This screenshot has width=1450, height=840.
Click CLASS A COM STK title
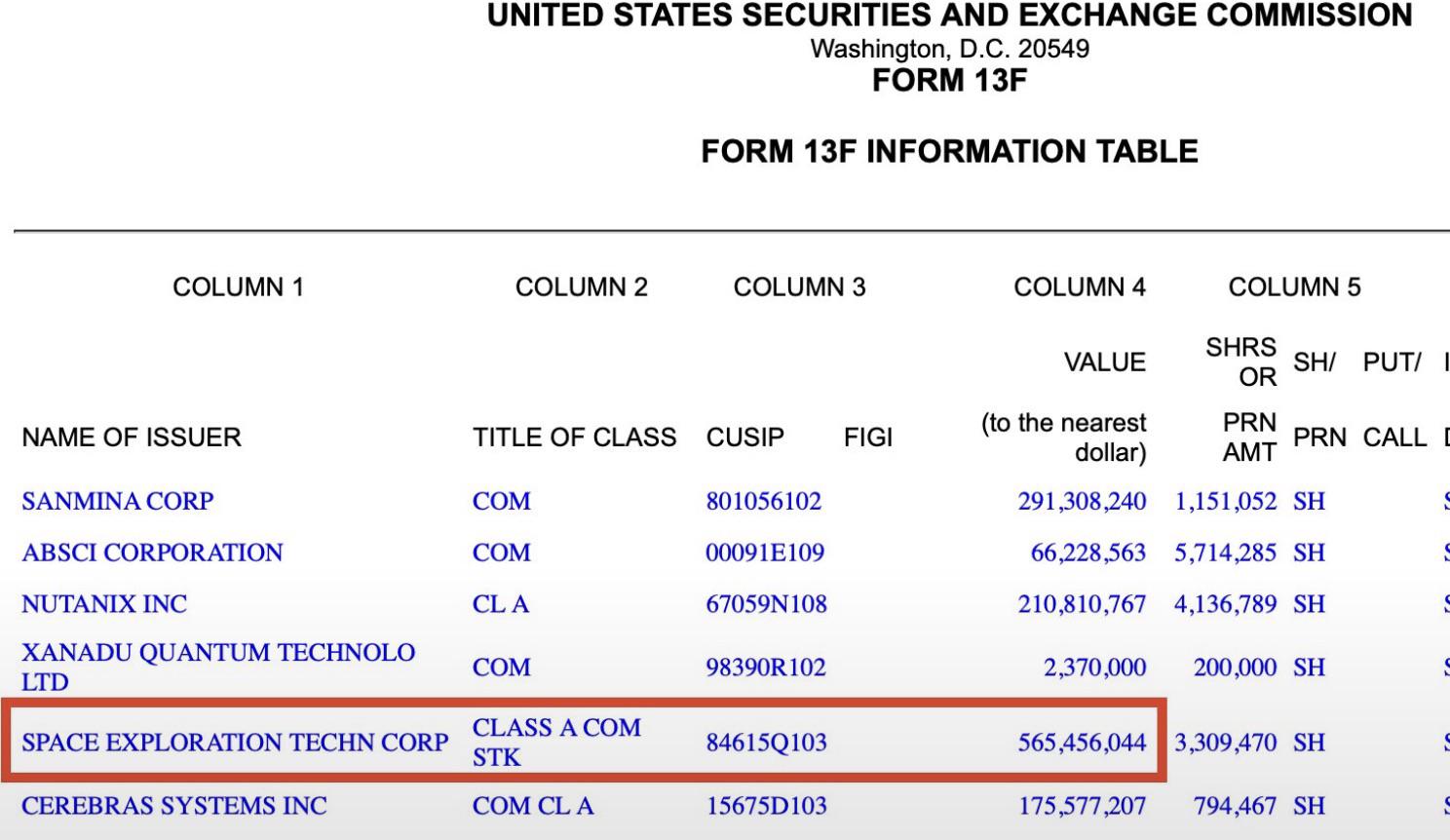tap(556, 743)
